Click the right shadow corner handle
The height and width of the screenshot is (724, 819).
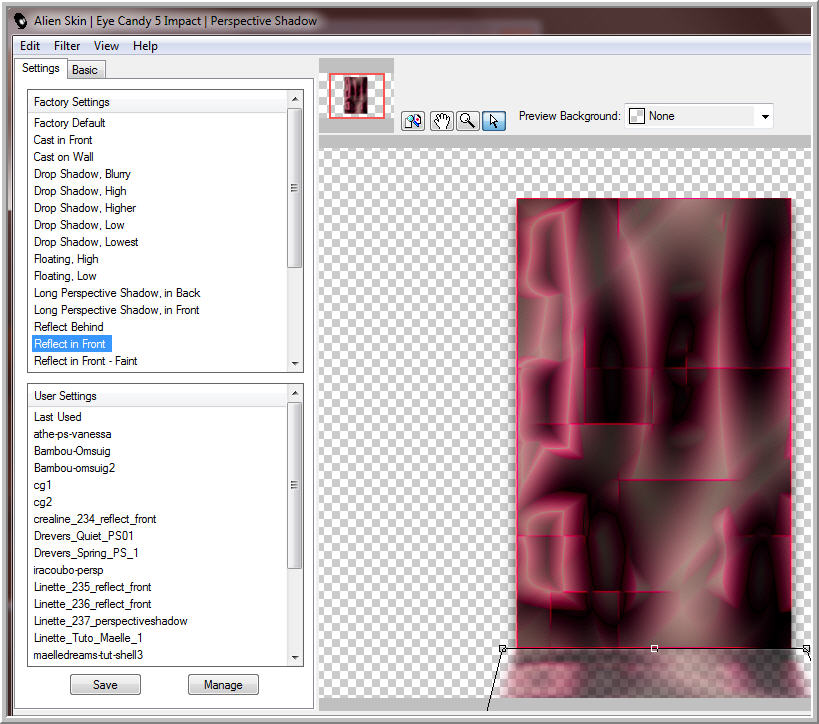(x=806, y=648)
